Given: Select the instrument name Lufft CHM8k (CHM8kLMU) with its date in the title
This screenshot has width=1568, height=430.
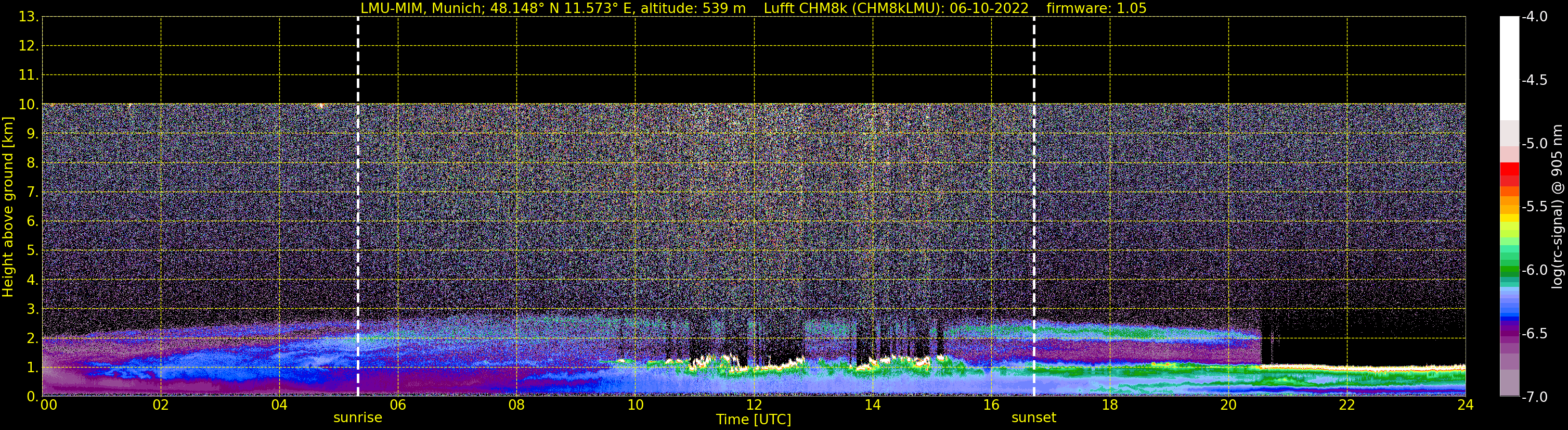Looking at the screenshot, I should coord(896,8).
